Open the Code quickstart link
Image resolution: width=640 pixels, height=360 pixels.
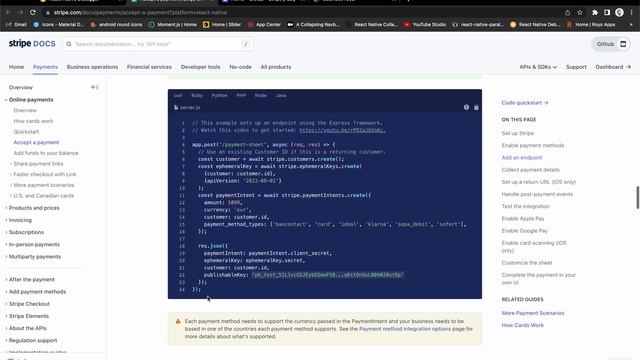(525, 103)
